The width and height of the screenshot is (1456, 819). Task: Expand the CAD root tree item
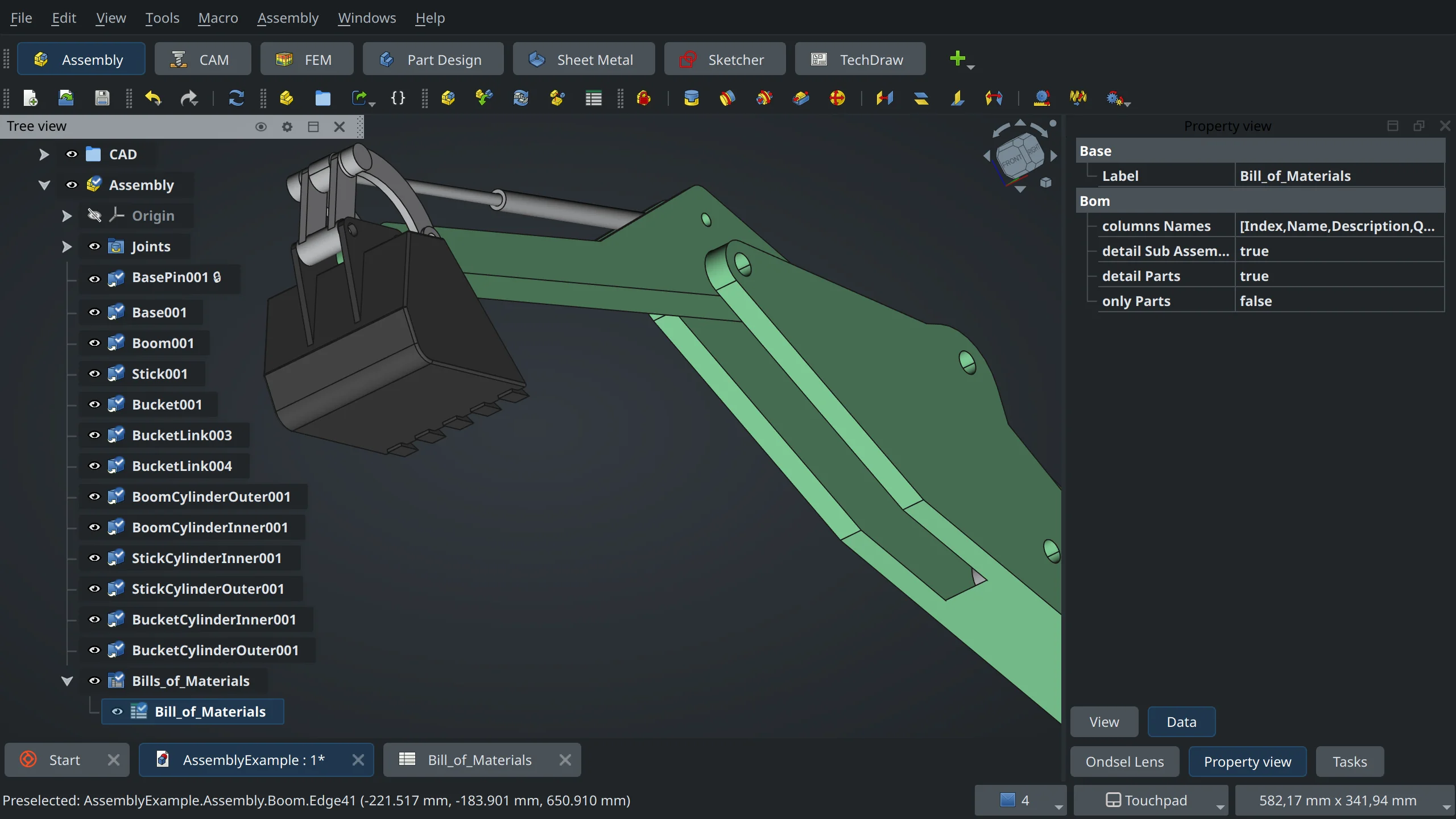[x=43, y=154]
